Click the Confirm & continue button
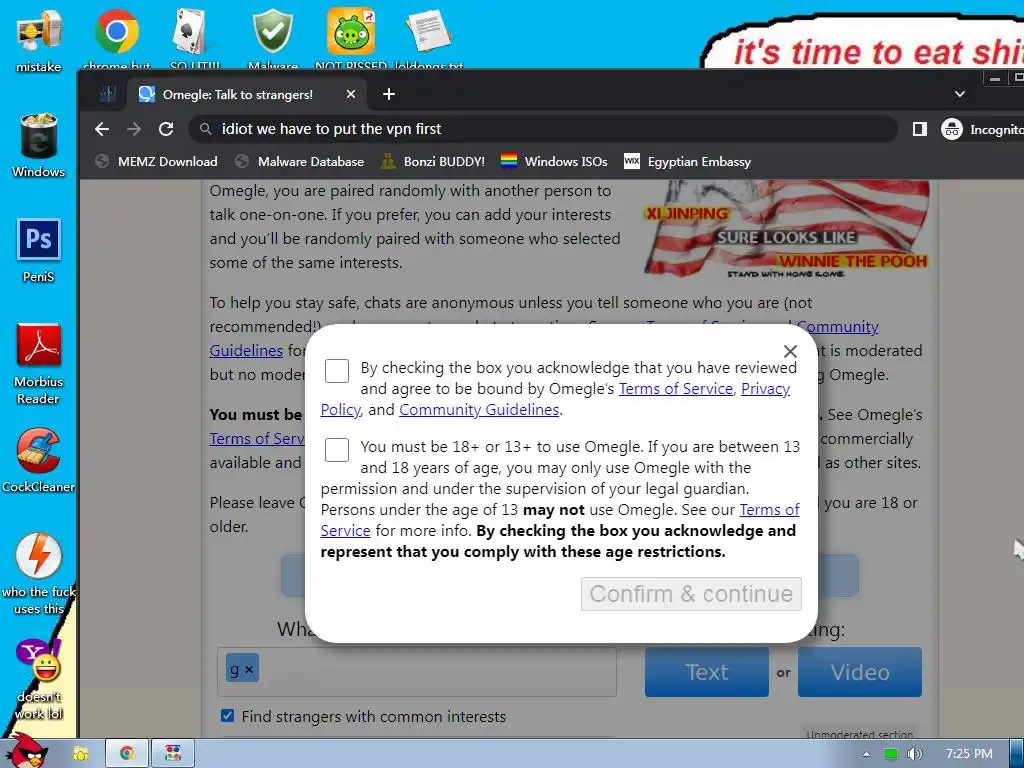 tap(691, 594)
